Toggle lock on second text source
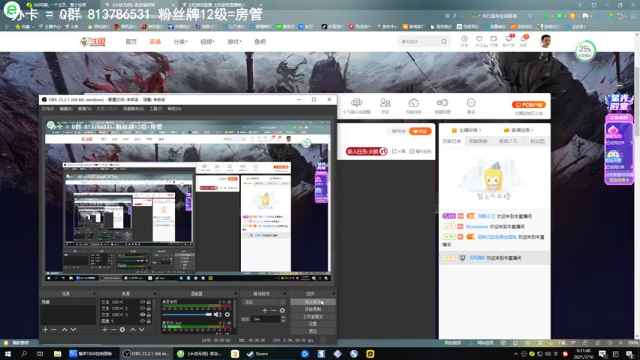Image resolution: width=640 pixels, height=360 pixels. click(x=149, y=308)
